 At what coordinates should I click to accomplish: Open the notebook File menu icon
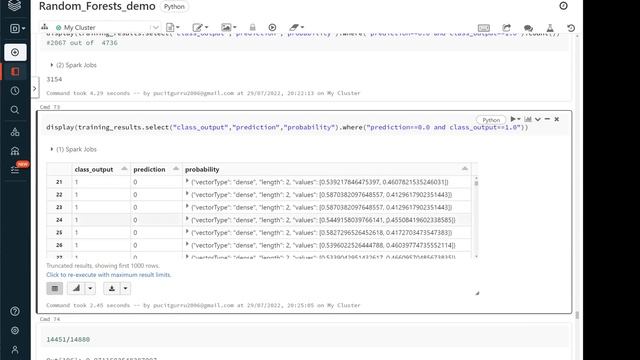pos(173,27)
